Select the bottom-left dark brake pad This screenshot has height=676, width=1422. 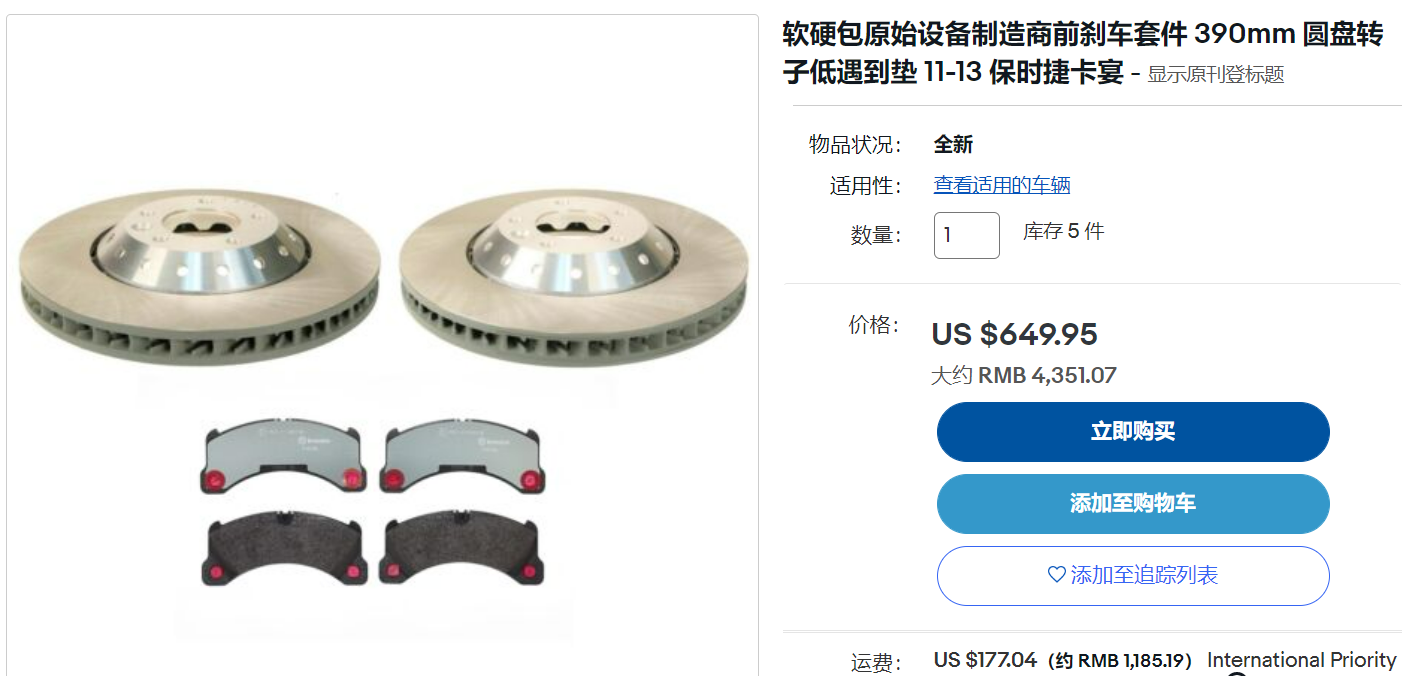click(283, 550)
